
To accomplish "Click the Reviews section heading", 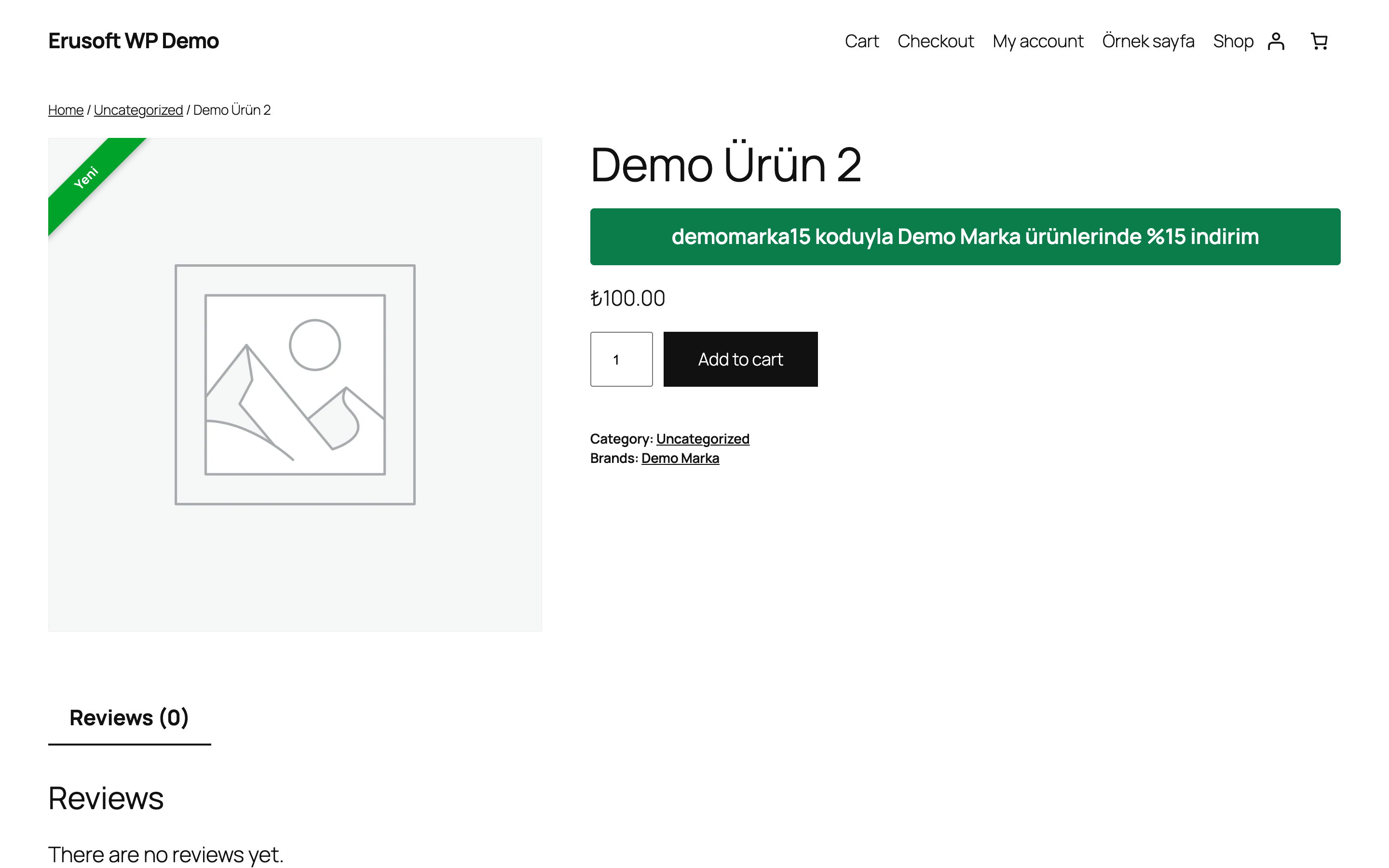I will coord(106,799).
